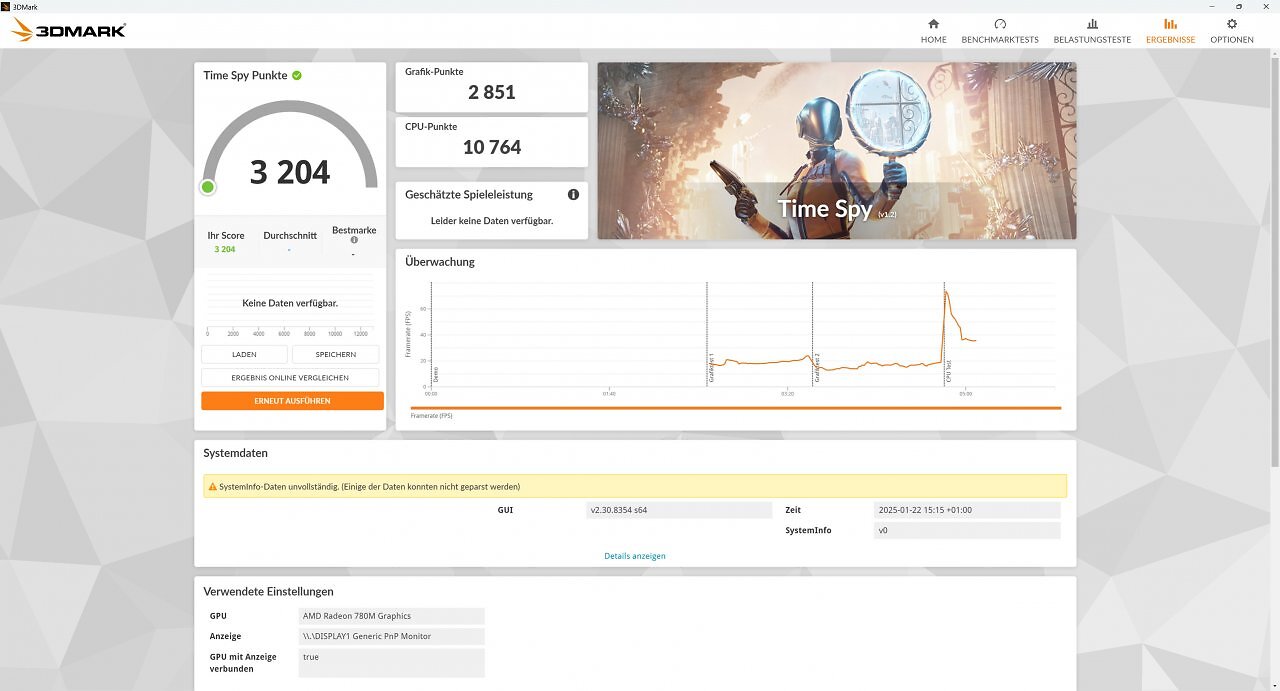The height and width of the screenshot is (691, 1280).
Task: Click the Grafiktest 1 marker in chart
Action: coord(711,368)
